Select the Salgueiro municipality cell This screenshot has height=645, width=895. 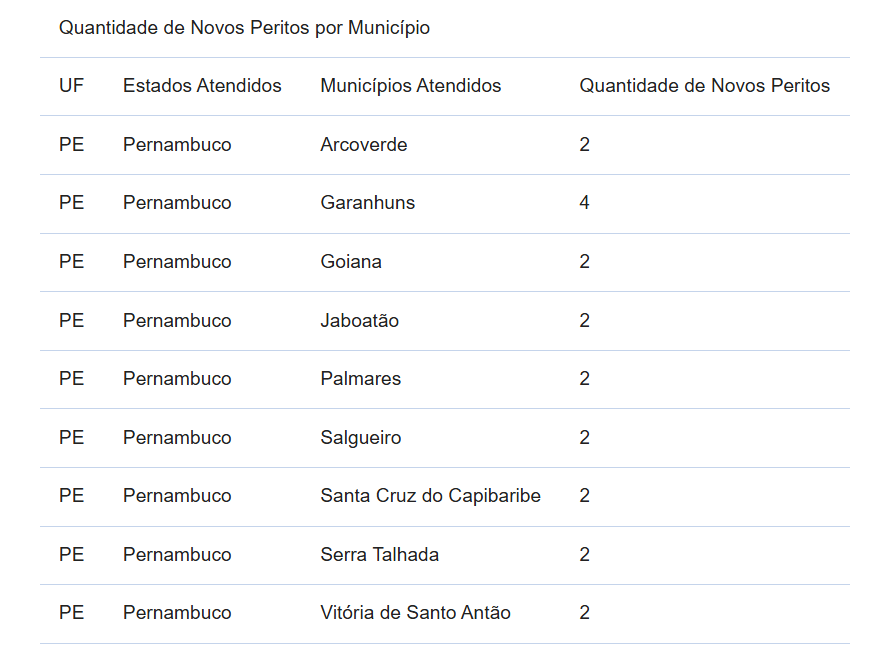pyautogui.click(x=361, y=437)
